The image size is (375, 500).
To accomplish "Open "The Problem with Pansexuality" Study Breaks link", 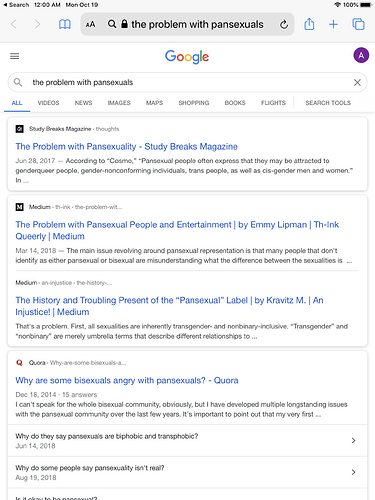I will coord(126,146).
